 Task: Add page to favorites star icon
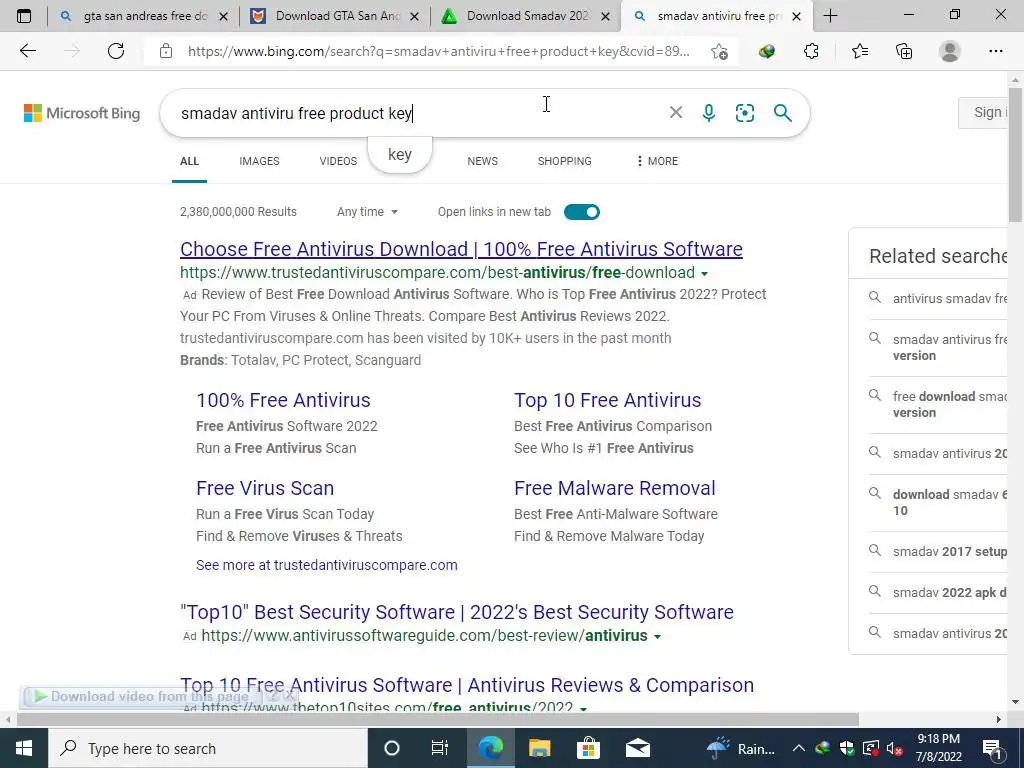[719, 52]
